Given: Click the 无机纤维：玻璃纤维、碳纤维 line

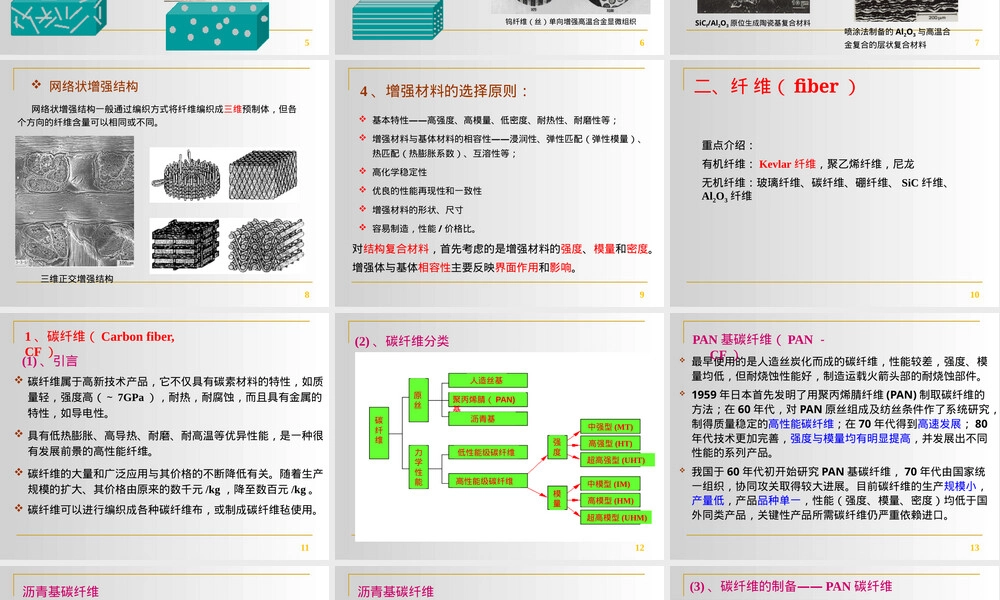Looking at the screenshot, I should click(x=825, y=182).
